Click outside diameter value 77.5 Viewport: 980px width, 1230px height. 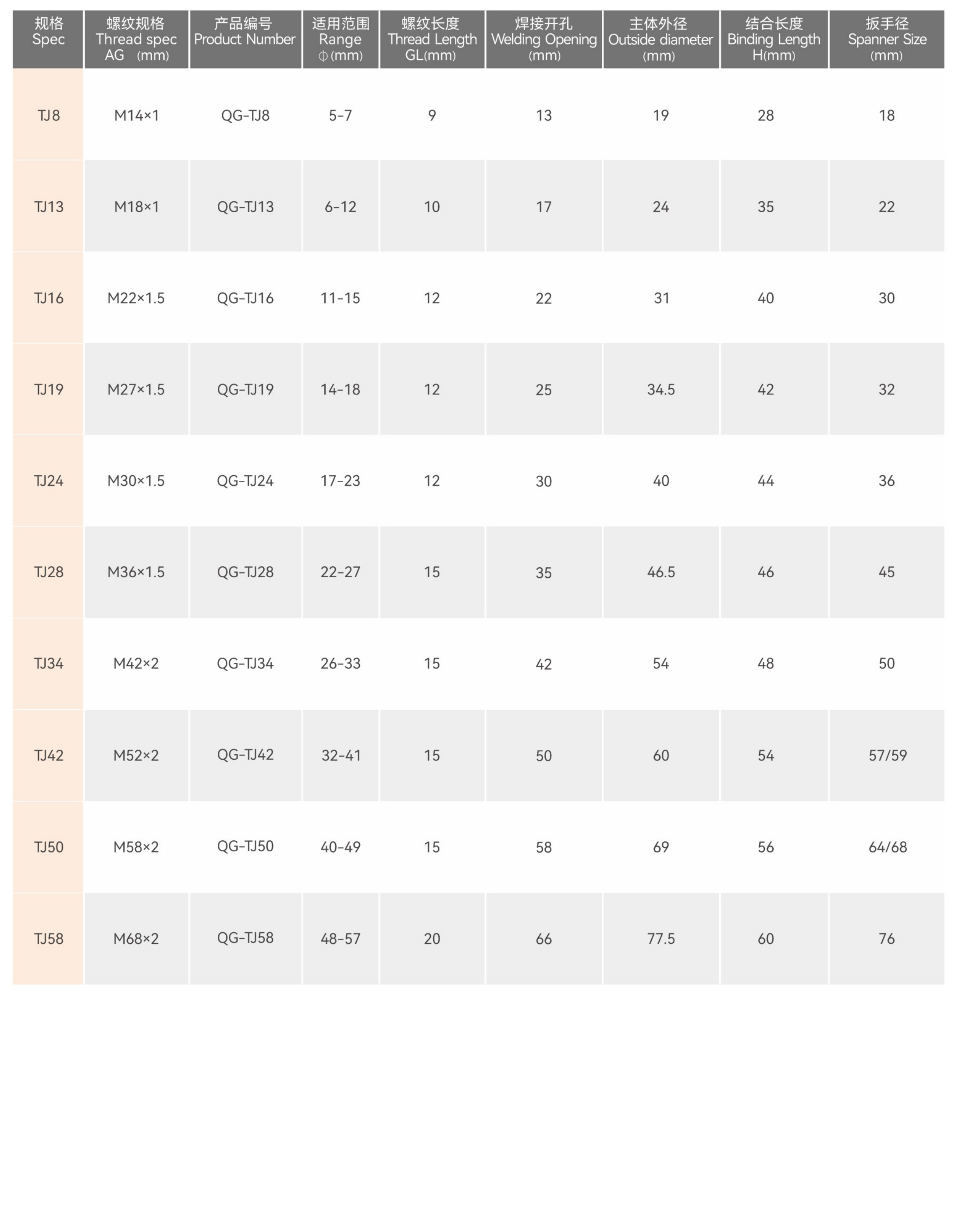tap(660, 938)
